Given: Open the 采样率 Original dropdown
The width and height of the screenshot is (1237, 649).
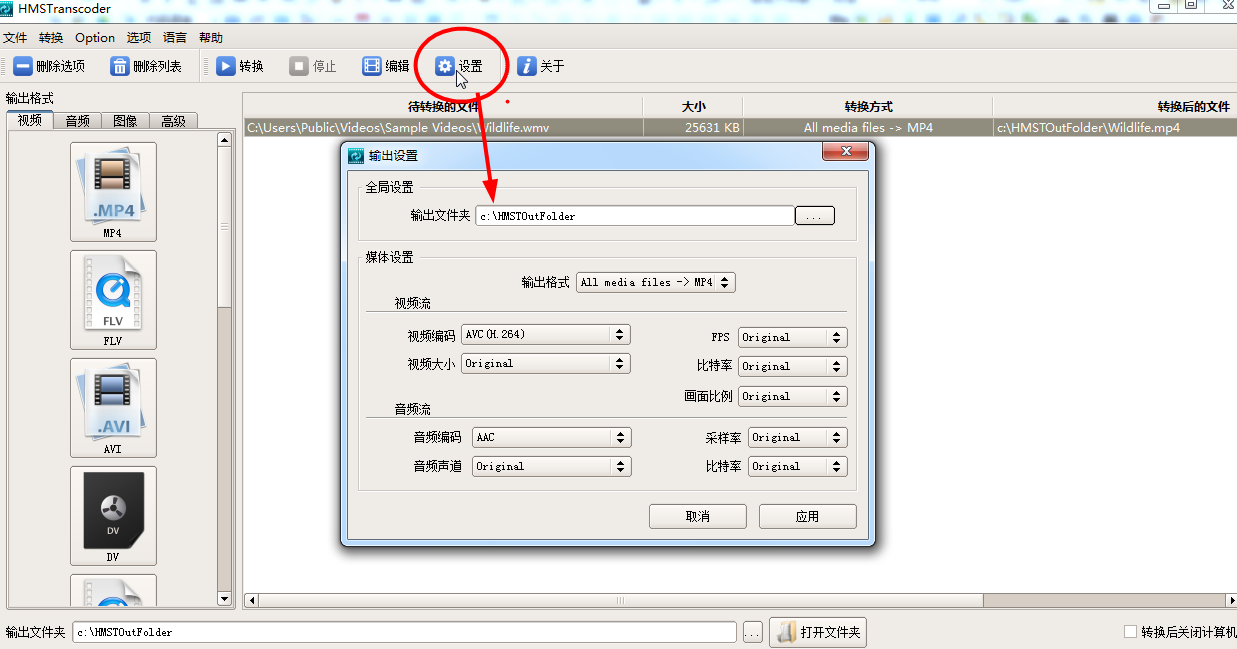Looking at the screenshot, I should (x=798, y=437).
